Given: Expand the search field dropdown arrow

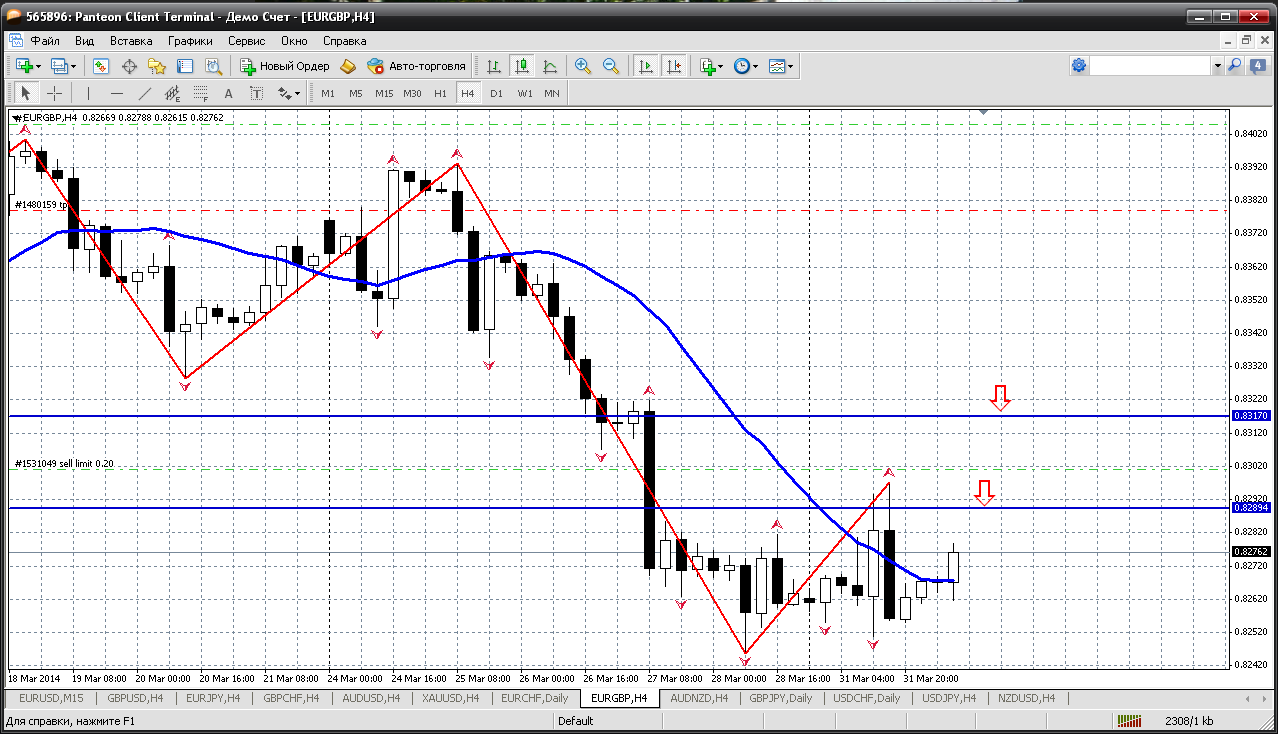Looking at the screenshot, I should pyautogui.click(x=1217, y=66).
